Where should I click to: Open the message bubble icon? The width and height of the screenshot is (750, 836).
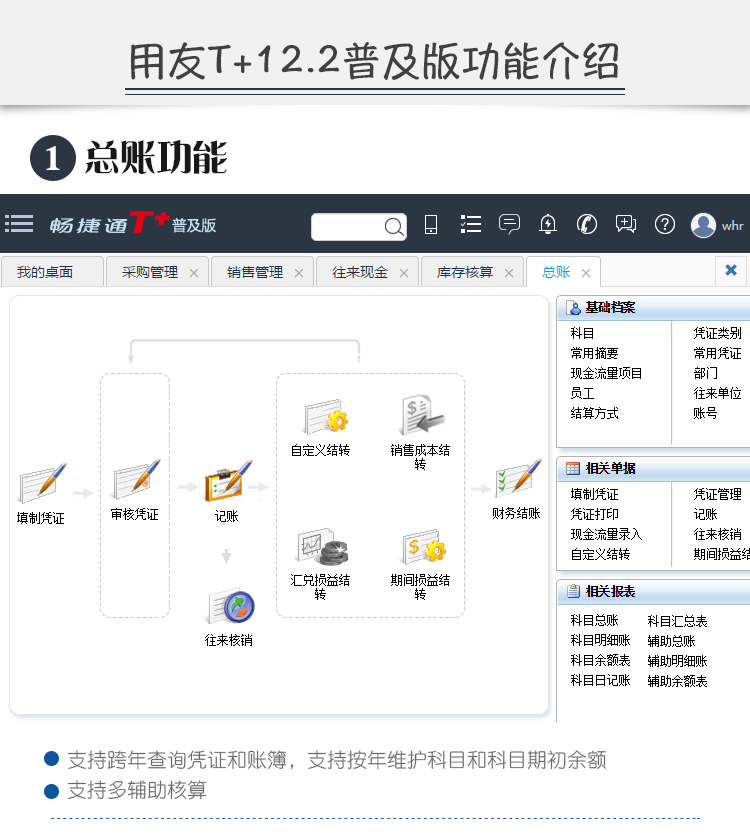509,224
